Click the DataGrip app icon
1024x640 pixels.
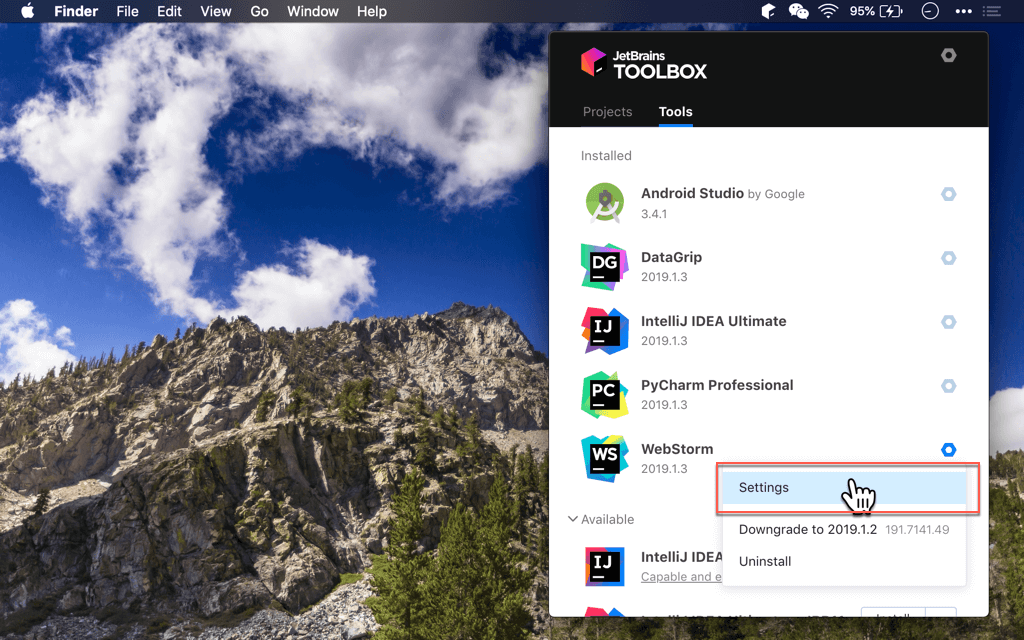pyautogui.click(x=604, y=267)
